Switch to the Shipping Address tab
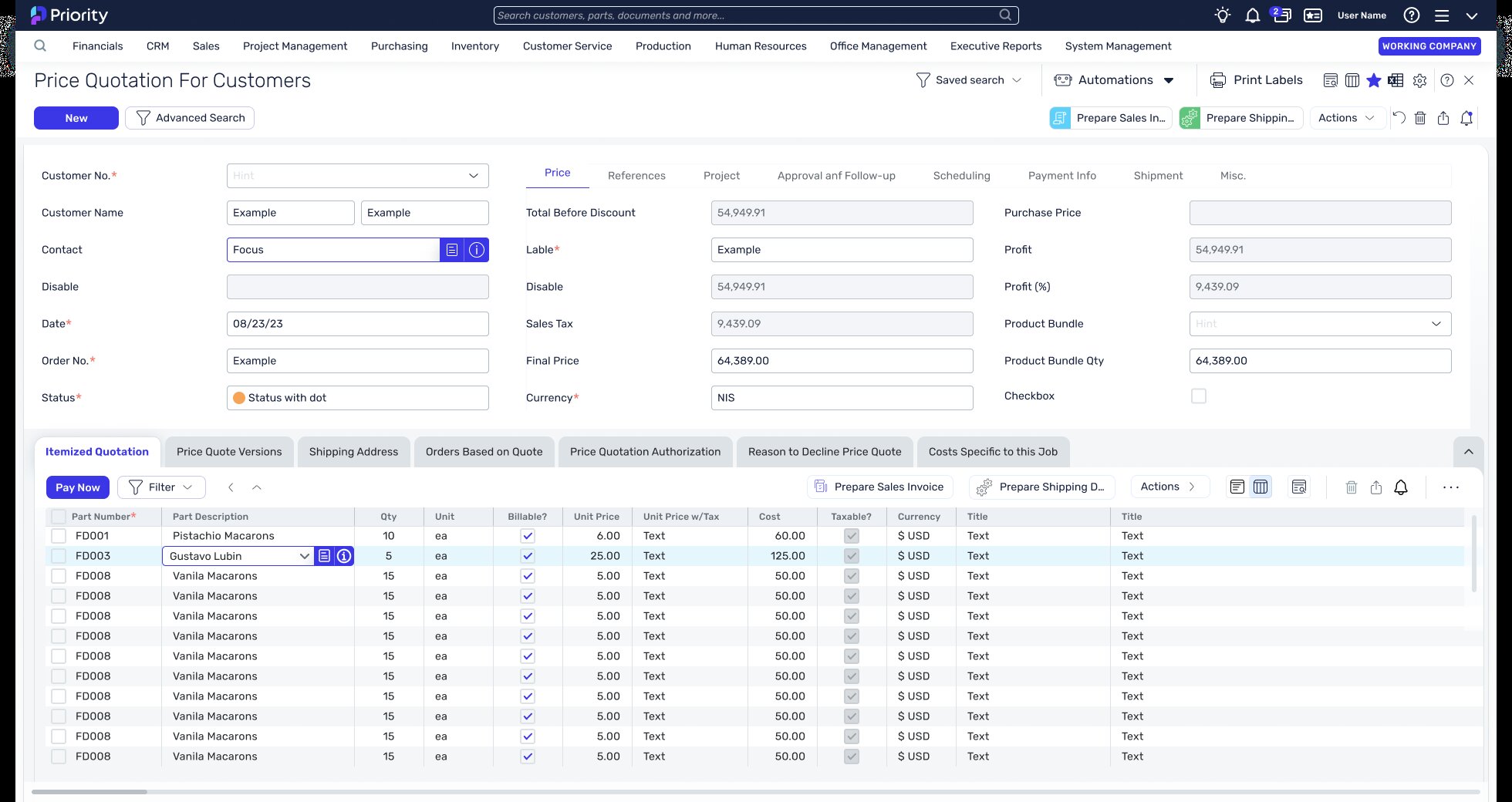The height and width of the screenshot is (802, 1512). coord(353,452)
